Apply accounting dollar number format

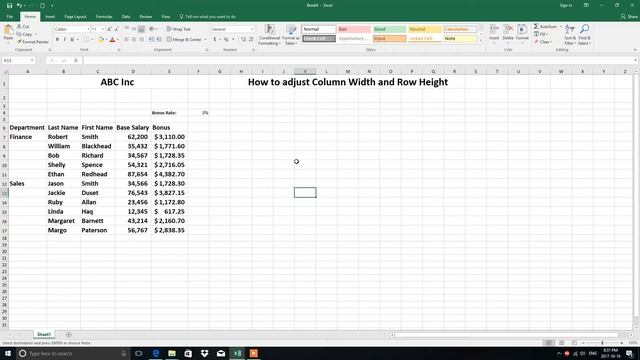(215, 40)
